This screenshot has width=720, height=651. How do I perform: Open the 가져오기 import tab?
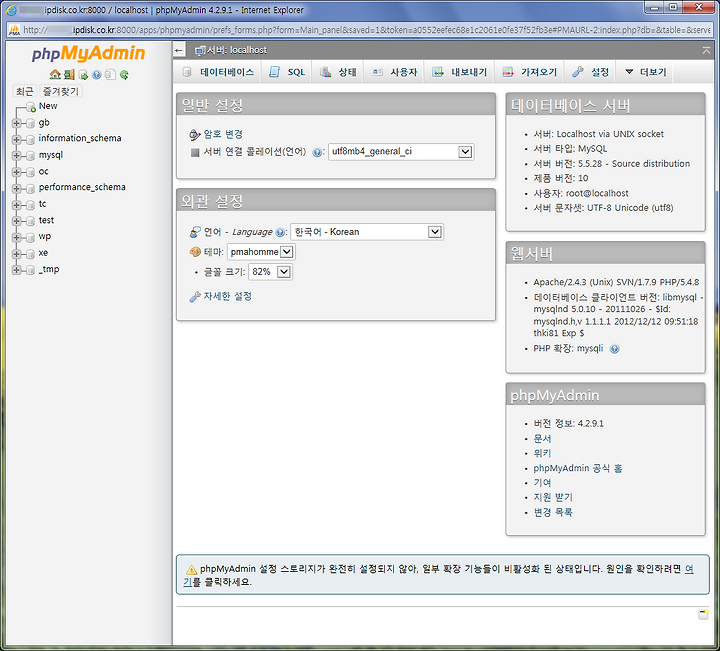coord(529,72)
